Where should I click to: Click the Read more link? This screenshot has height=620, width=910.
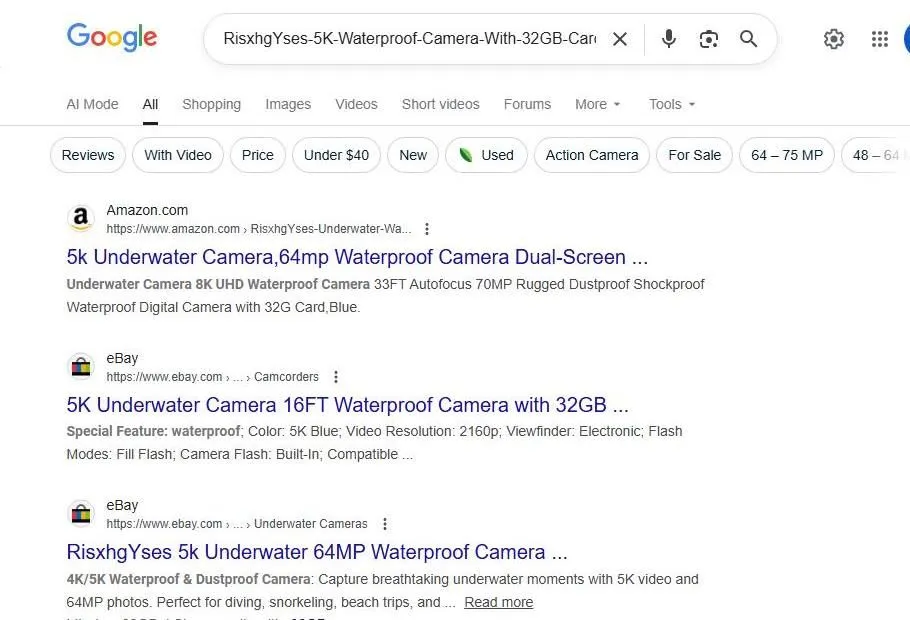[x=499, y=602]
